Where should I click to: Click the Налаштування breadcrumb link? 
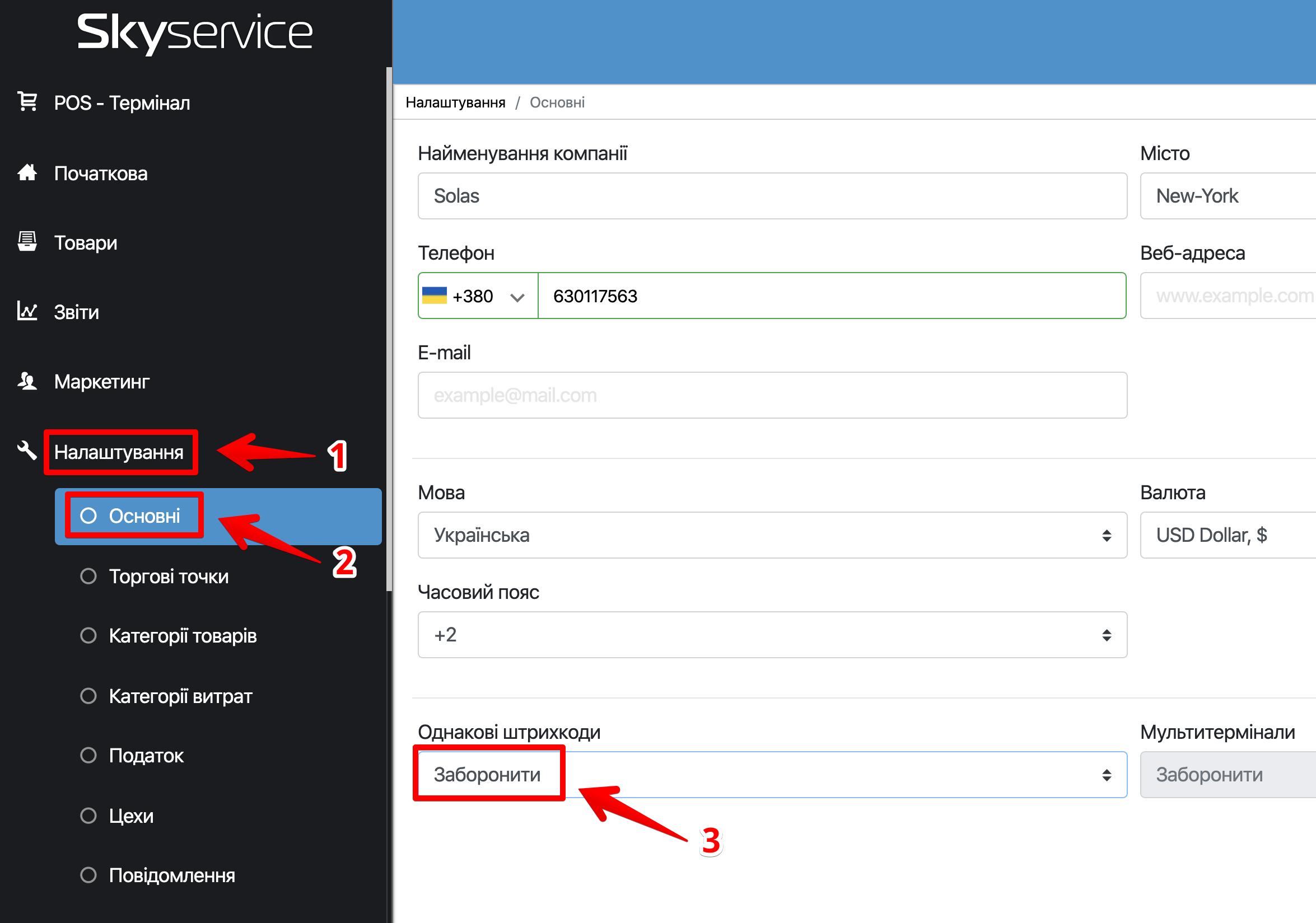(x=455, y=102)
